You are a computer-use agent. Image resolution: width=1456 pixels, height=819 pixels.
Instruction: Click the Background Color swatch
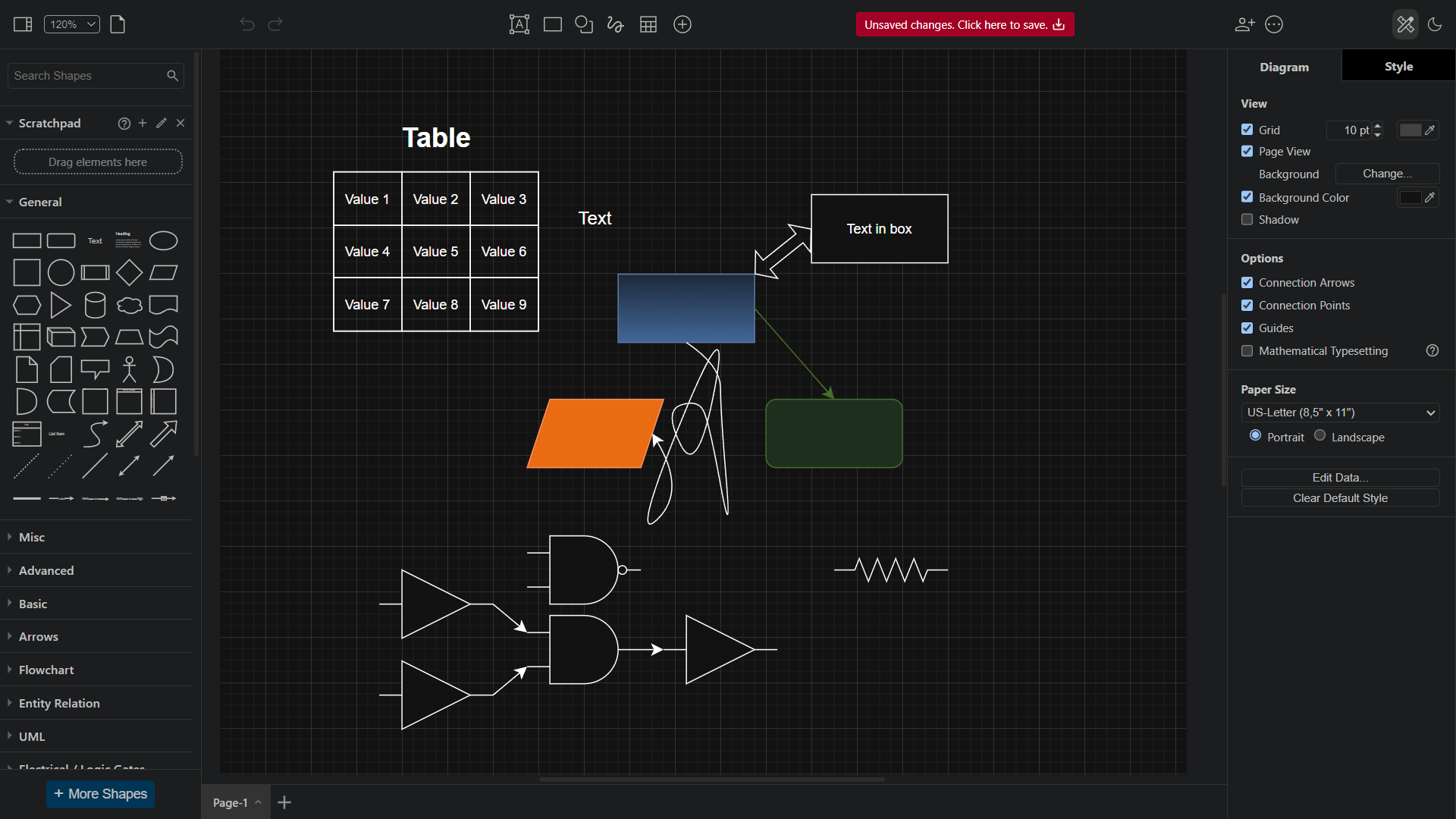coord(1410,197)
